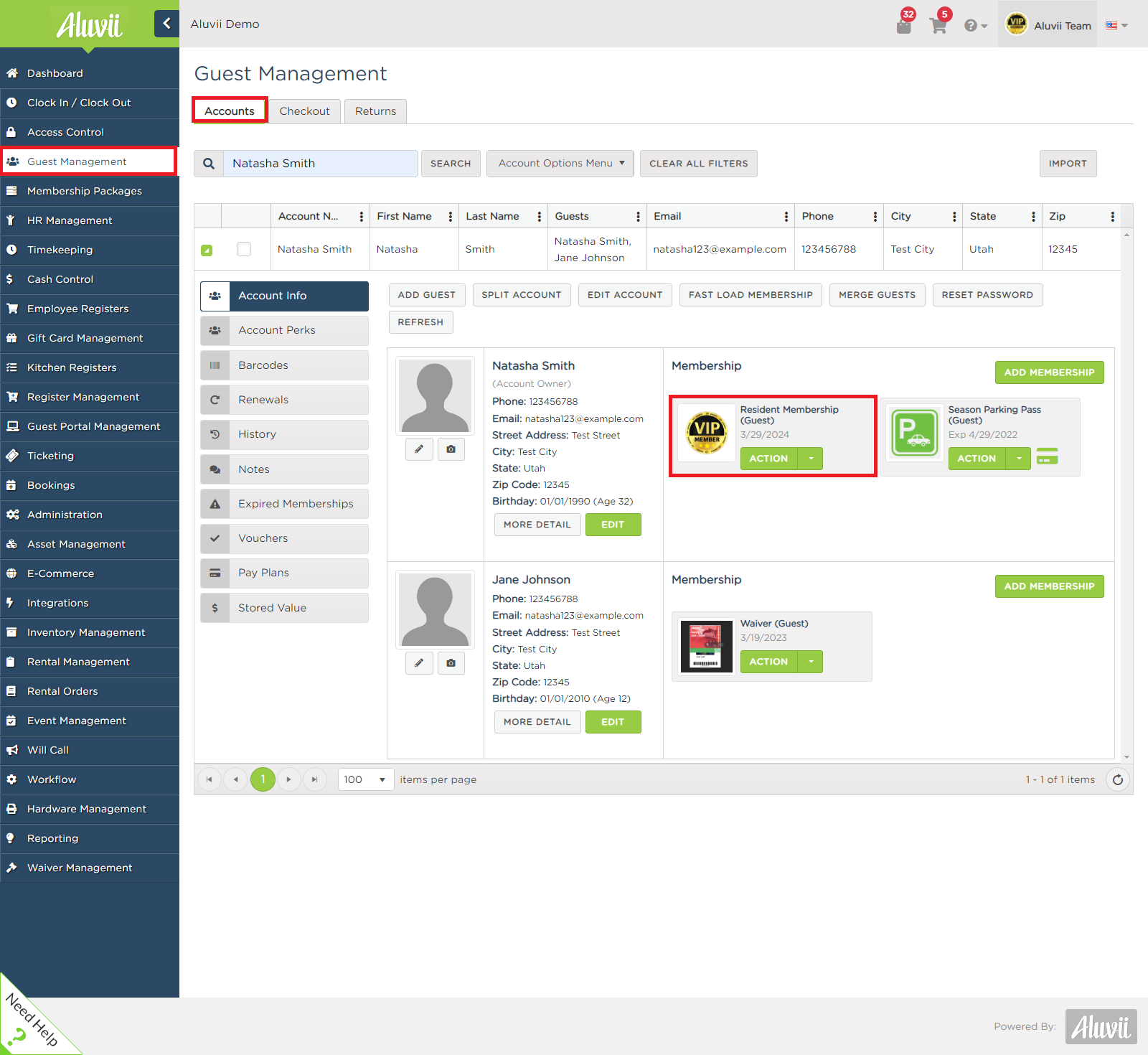
Task: Click the card icon beside Season Parking Pass
Action: coord(1048,456)
